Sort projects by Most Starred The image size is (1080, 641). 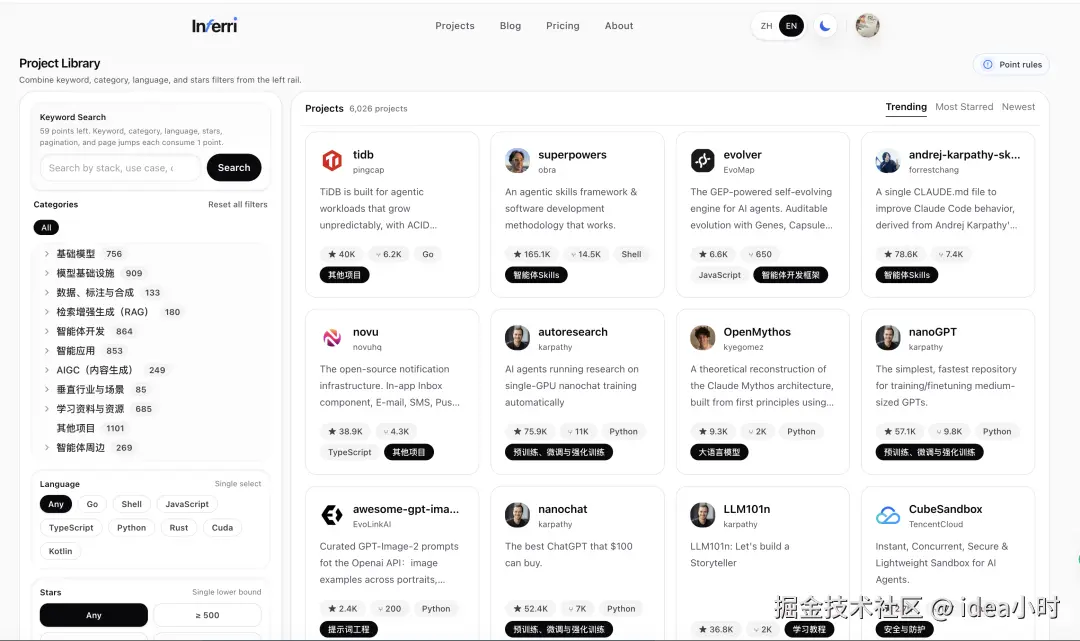pyautogui.click(x=964, y=107)
